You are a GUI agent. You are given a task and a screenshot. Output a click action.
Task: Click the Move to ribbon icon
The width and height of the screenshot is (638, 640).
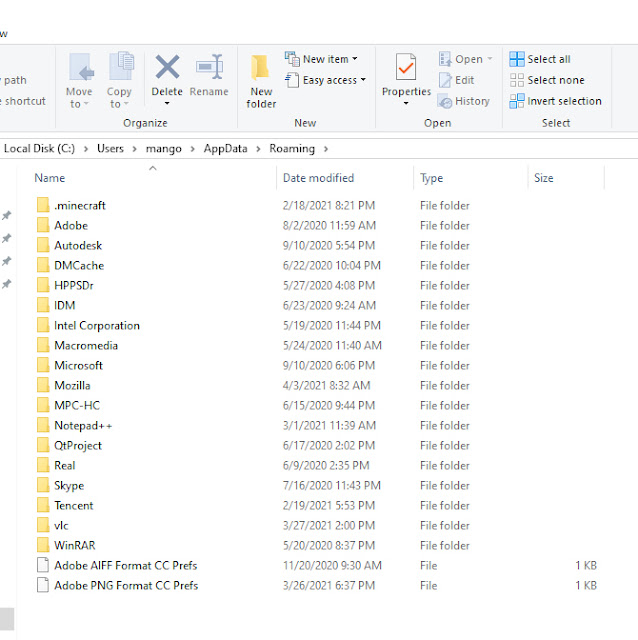81,67
